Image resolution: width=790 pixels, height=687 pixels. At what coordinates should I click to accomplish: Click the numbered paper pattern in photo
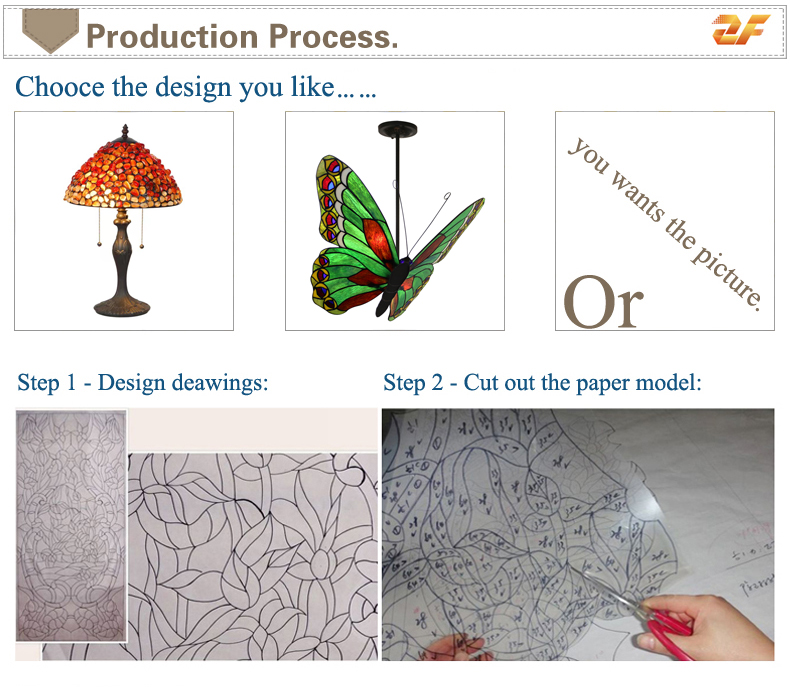pyautogui.click(x=524, y=534)
